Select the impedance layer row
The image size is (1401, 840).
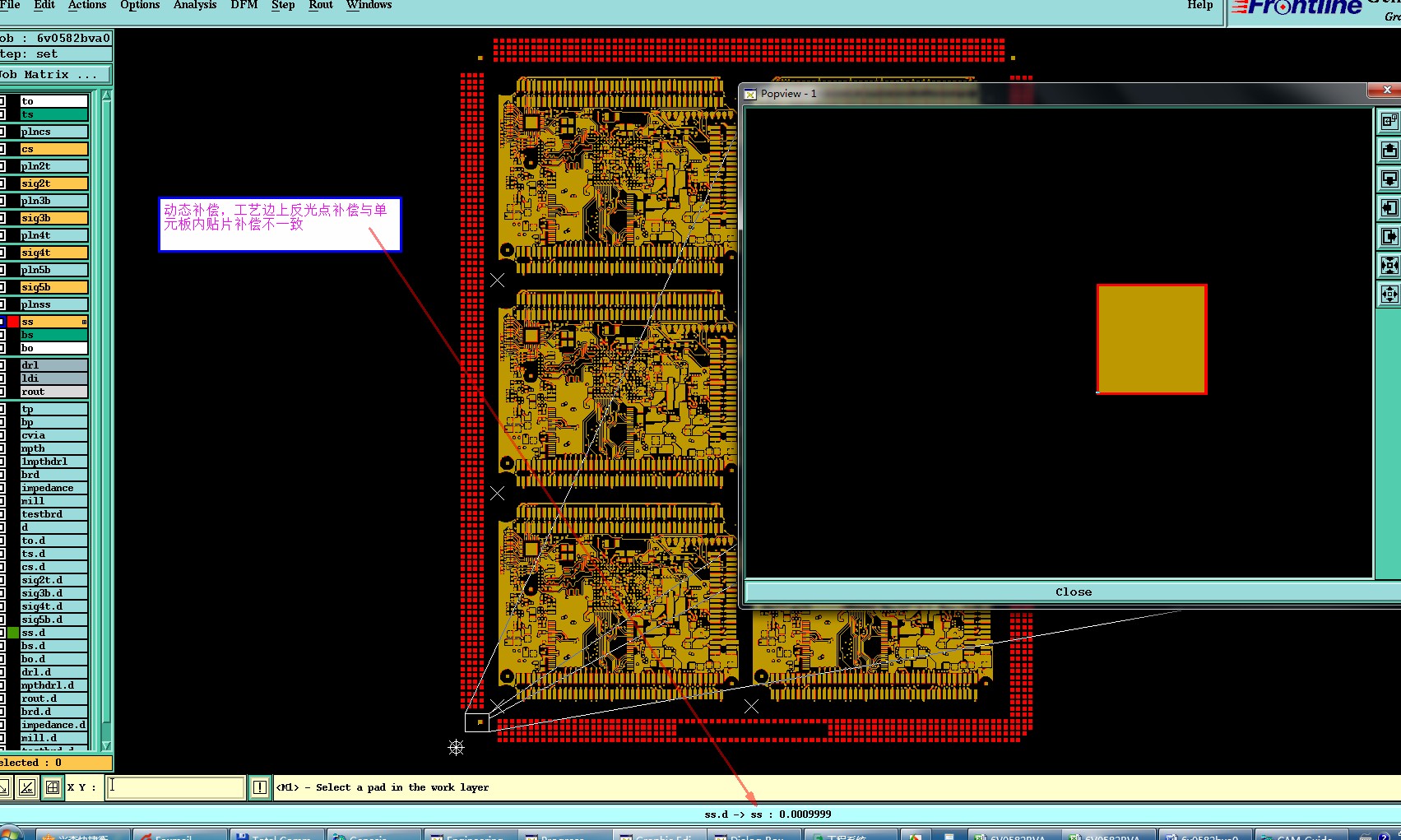tap(53, 488)
